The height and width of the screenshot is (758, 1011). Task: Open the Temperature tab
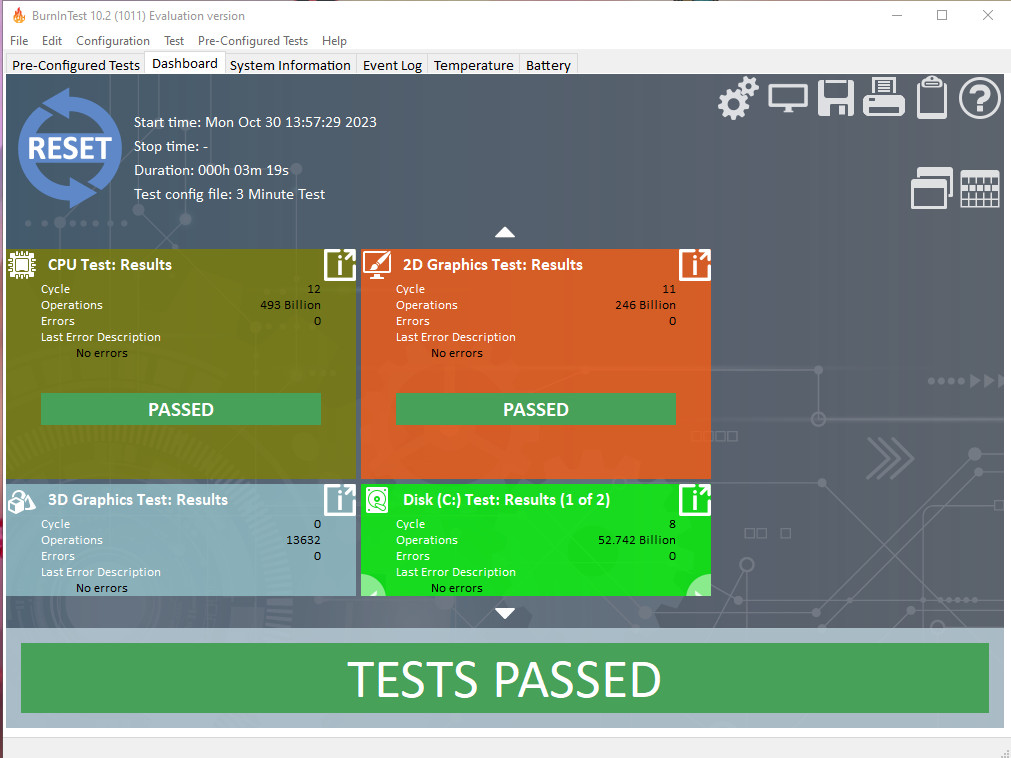[473, 65]
